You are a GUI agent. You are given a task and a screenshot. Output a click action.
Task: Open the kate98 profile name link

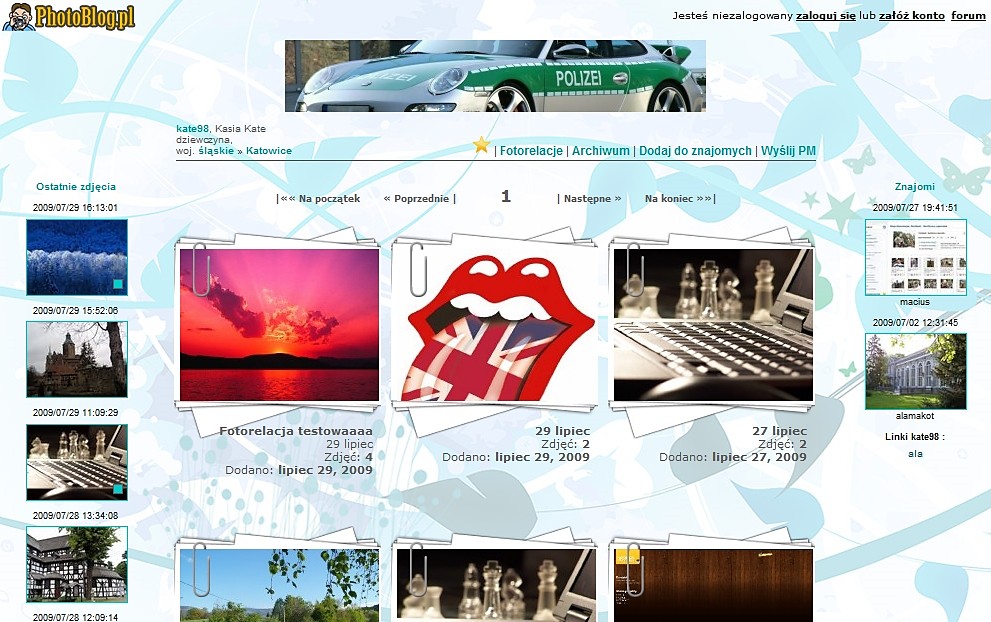pos(192,128)
